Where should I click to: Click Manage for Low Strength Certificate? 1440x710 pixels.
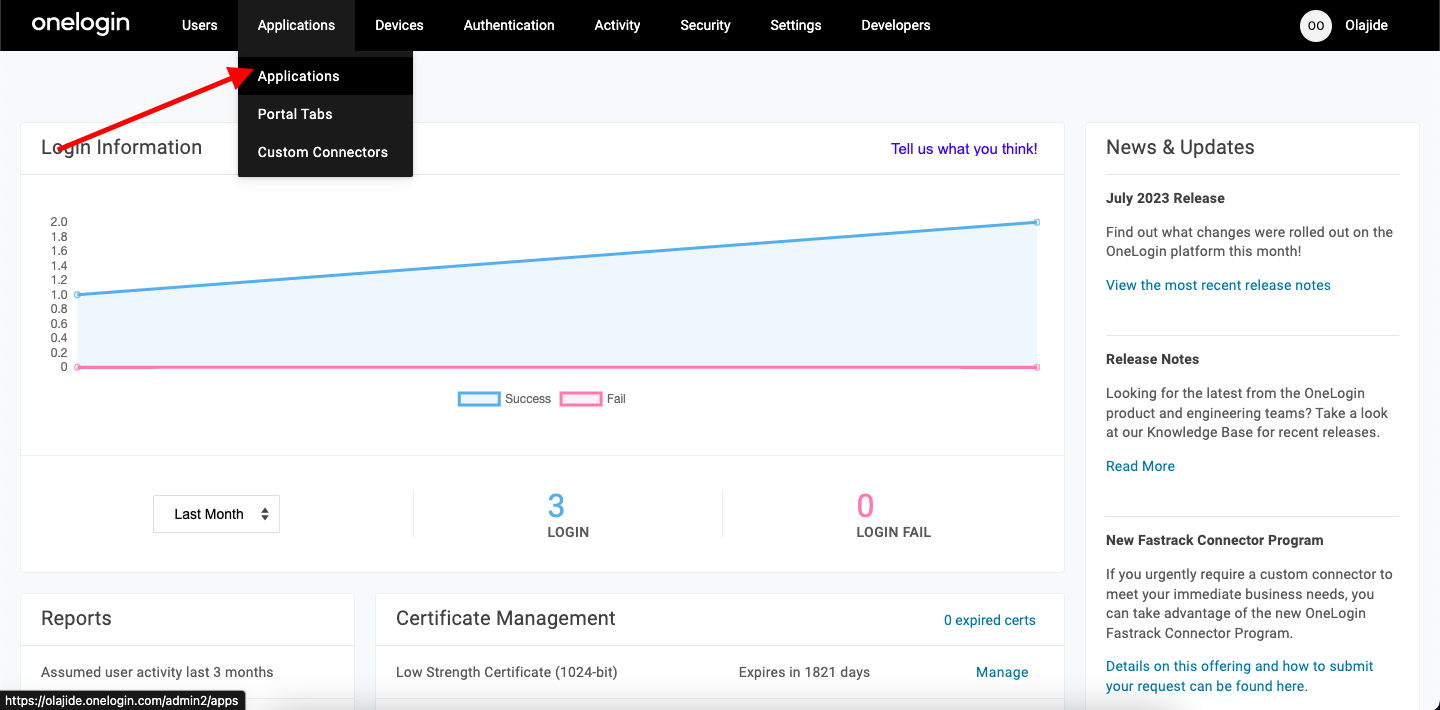tap(1002, 672)
